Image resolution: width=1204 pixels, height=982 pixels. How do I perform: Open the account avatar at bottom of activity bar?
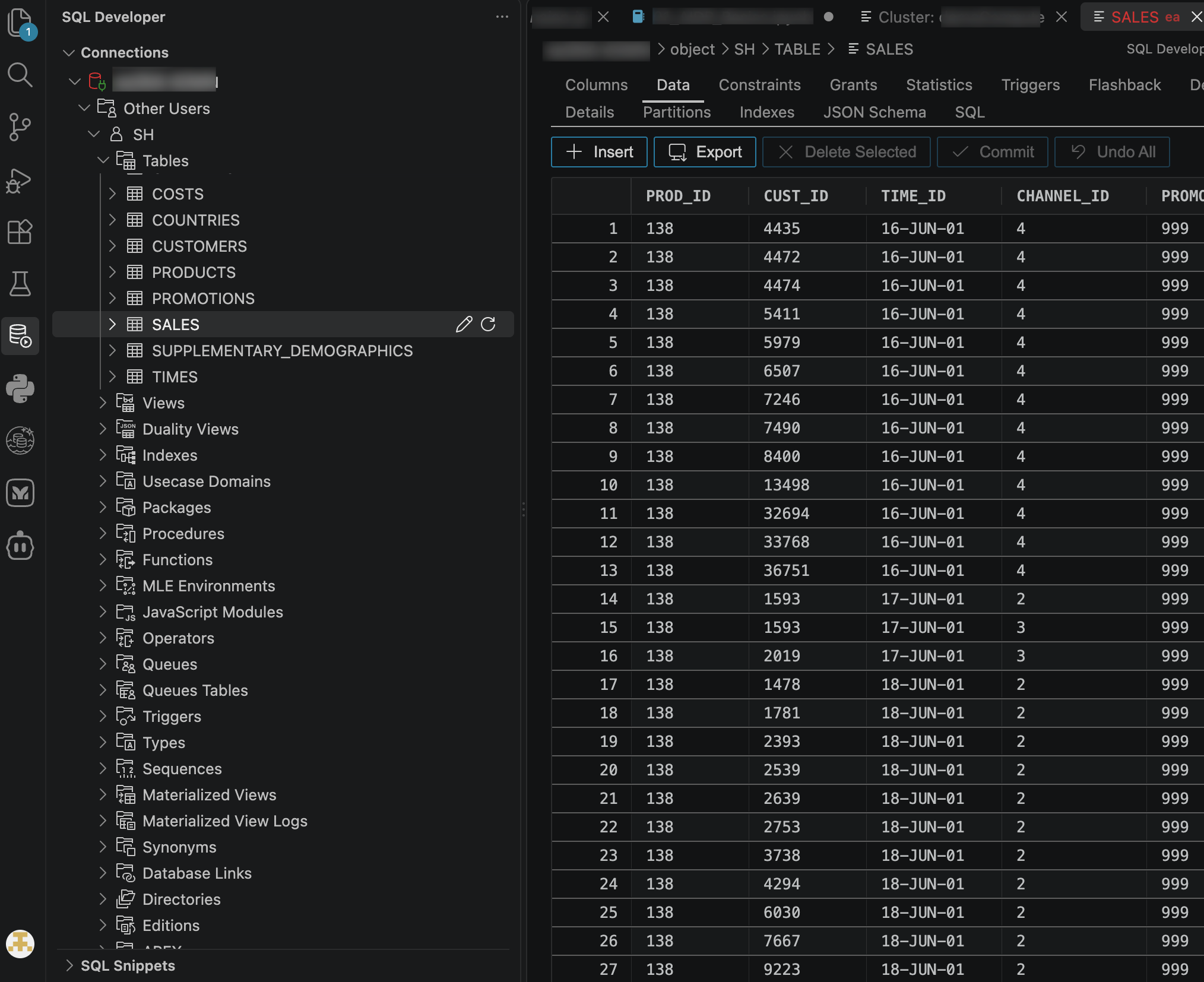pos(20,943)
